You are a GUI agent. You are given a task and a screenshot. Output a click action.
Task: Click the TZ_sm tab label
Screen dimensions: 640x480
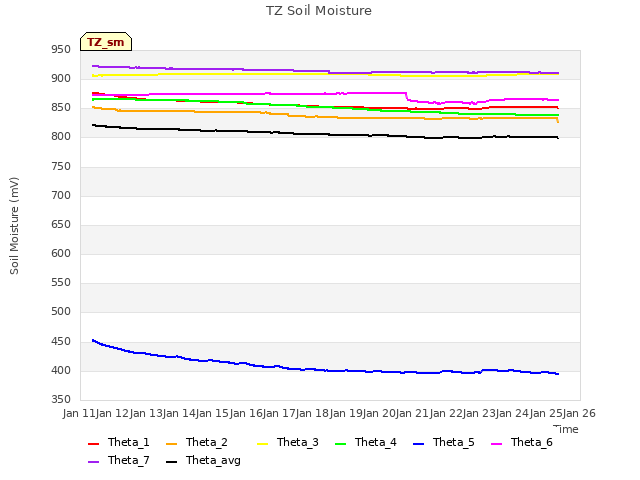106,42
